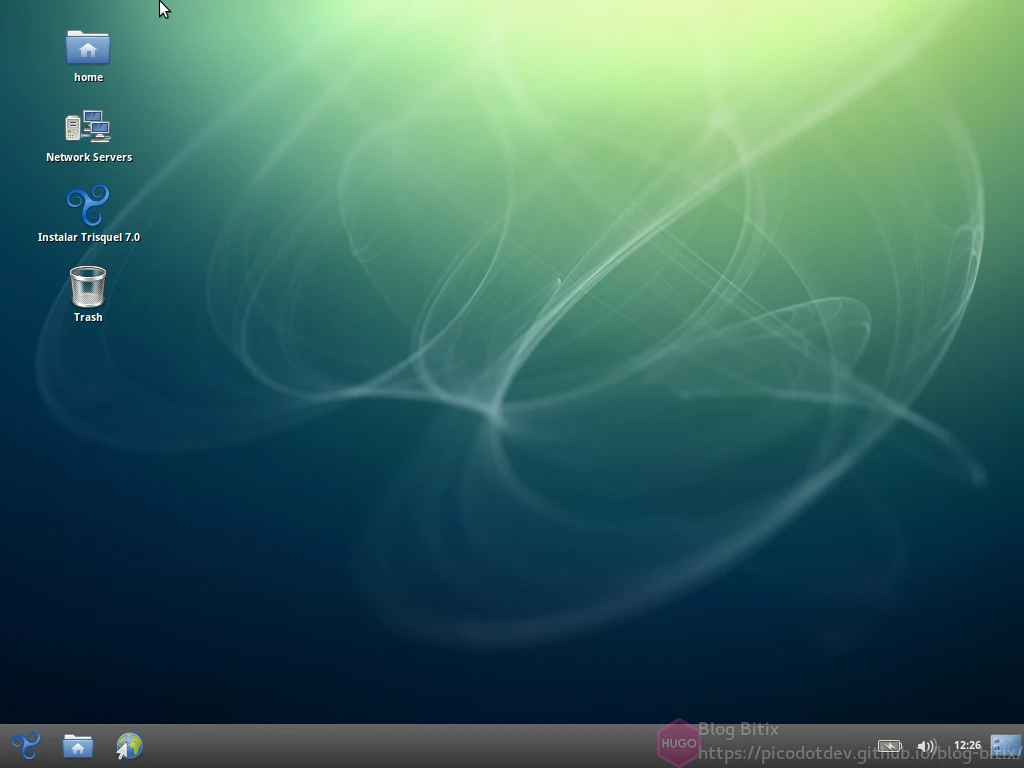1024x768 pixels.
Task: Click the show desktop button at panel end
Action: point(1005,746)
